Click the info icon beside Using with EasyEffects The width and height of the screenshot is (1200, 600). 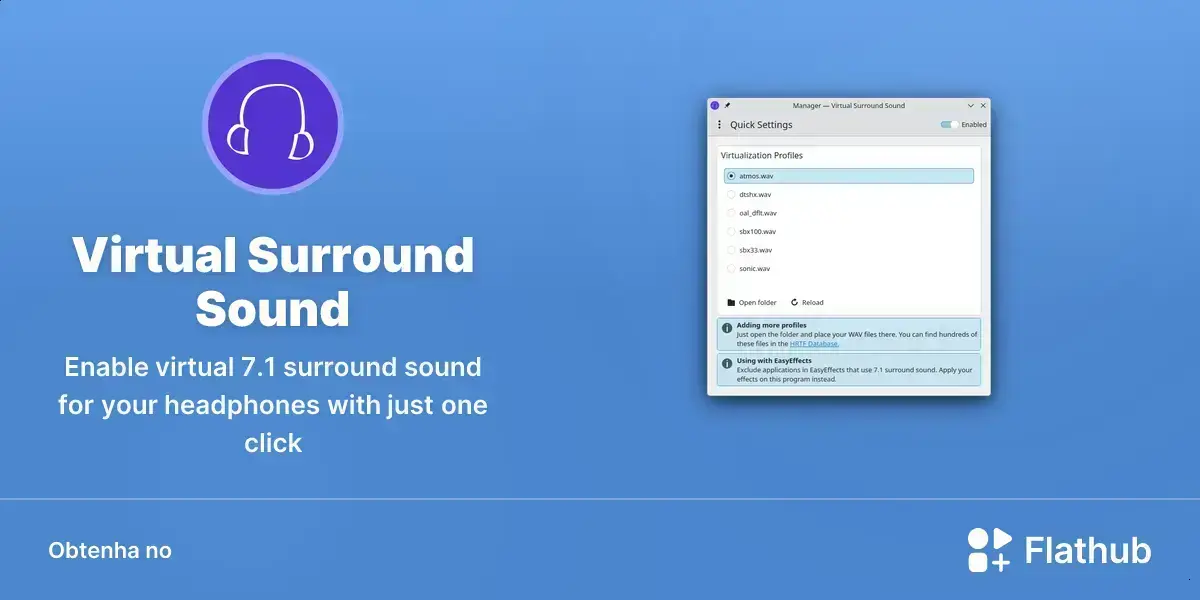pos(727,364)
